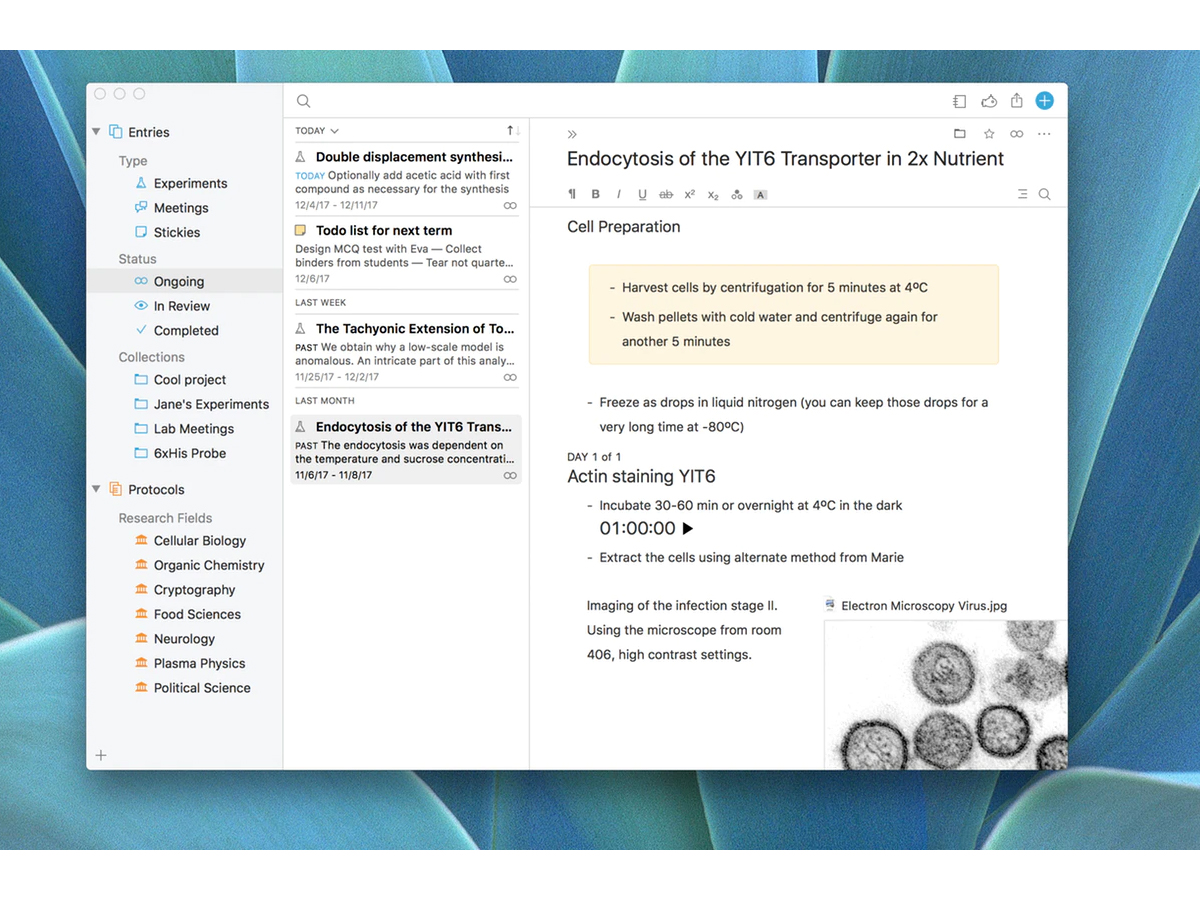
Task: Collapse the Protocols section triangle
Action: tap(97, 489)
